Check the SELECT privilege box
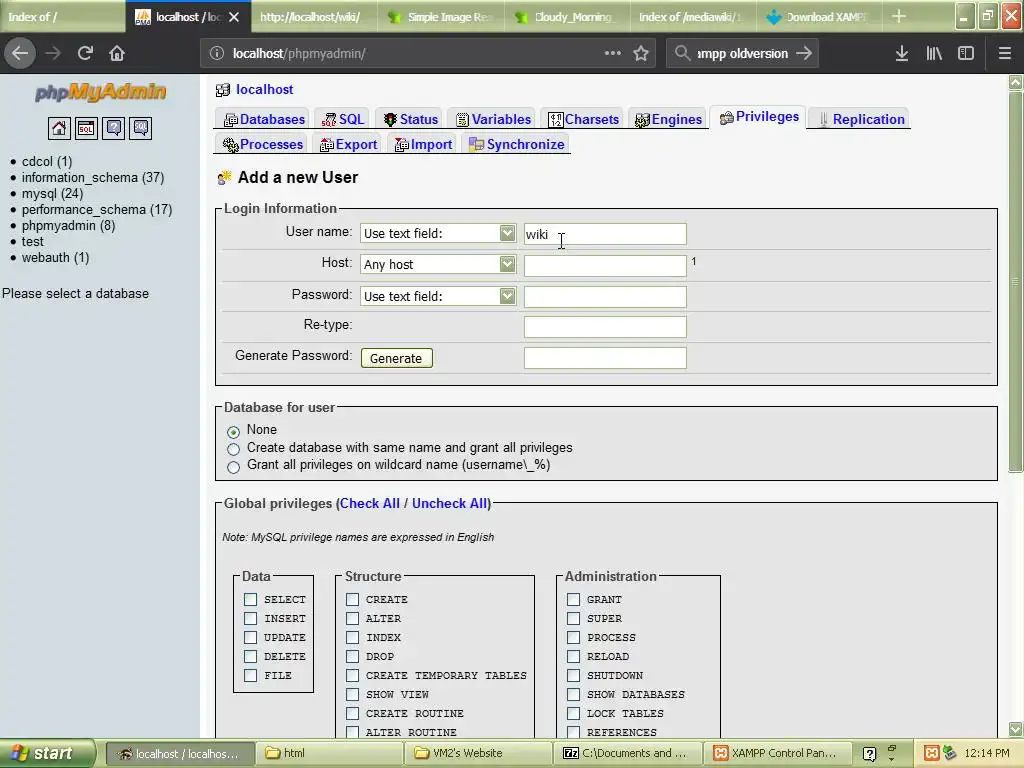Image resolution: width=1024 pixels, height=768 pixels. (x=251, y=599)
